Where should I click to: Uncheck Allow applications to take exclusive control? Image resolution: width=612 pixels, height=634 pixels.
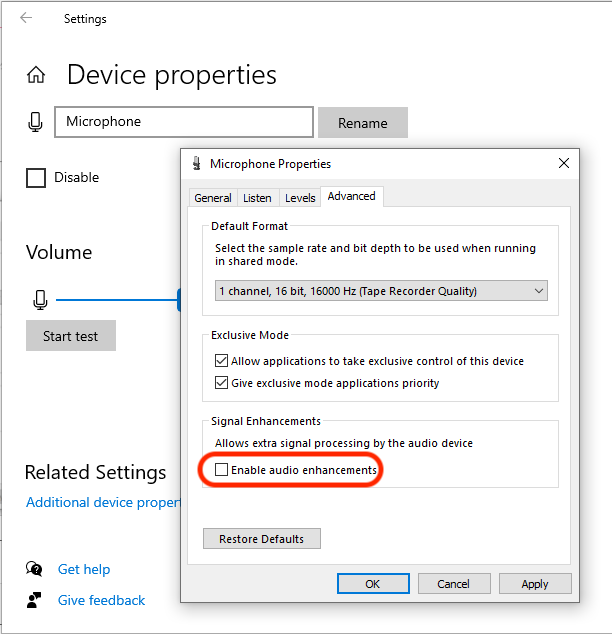coord(221,361)
